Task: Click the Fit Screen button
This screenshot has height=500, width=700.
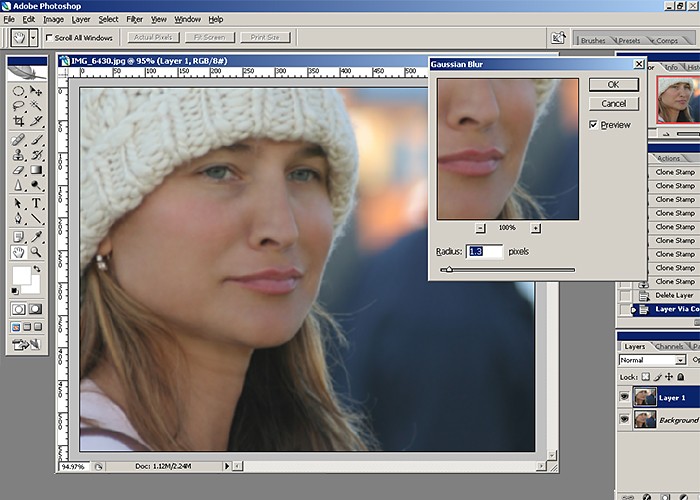Action: (209, 38)
